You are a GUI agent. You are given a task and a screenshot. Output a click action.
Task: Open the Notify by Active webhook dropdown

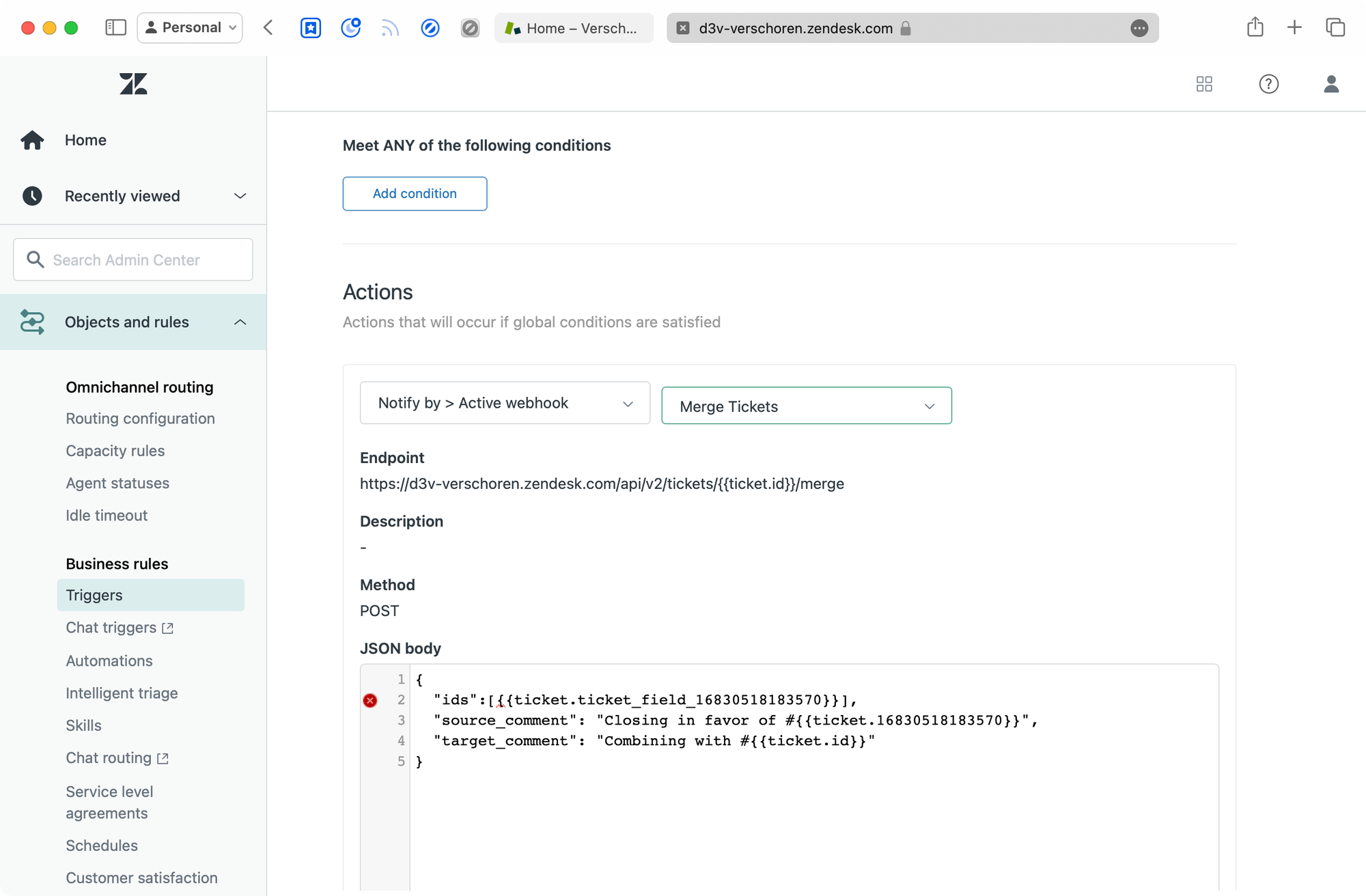[505, 403]
